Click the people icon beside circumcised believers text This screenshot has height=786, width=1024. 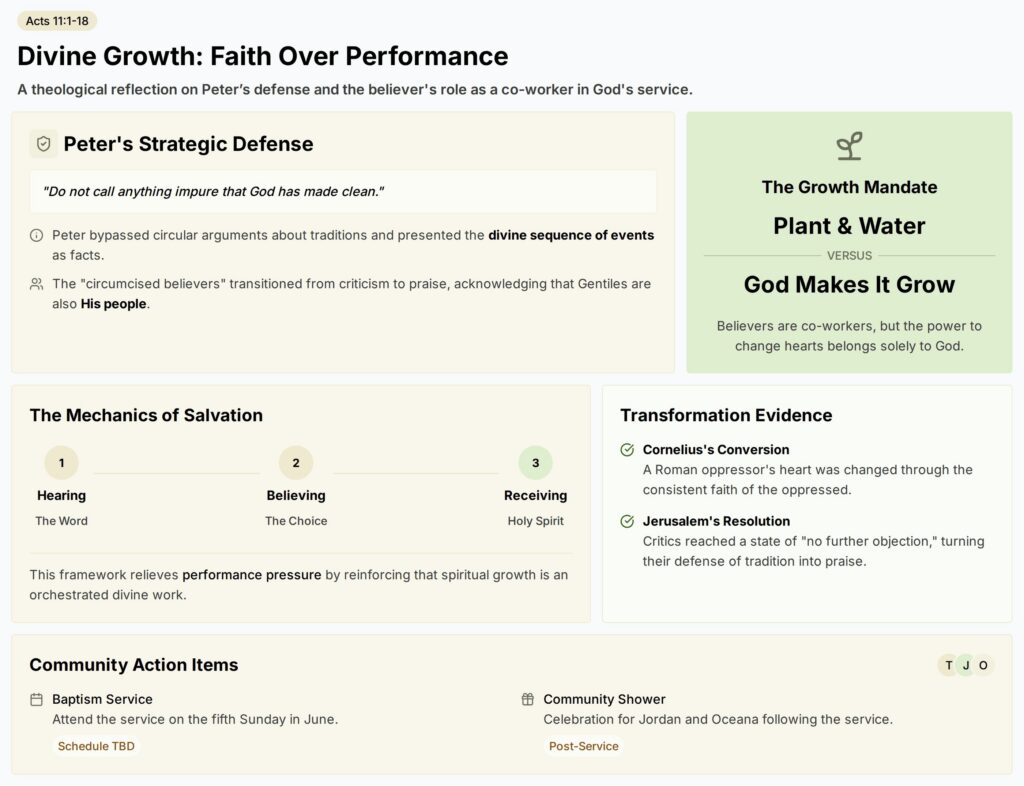coord(37,284)
